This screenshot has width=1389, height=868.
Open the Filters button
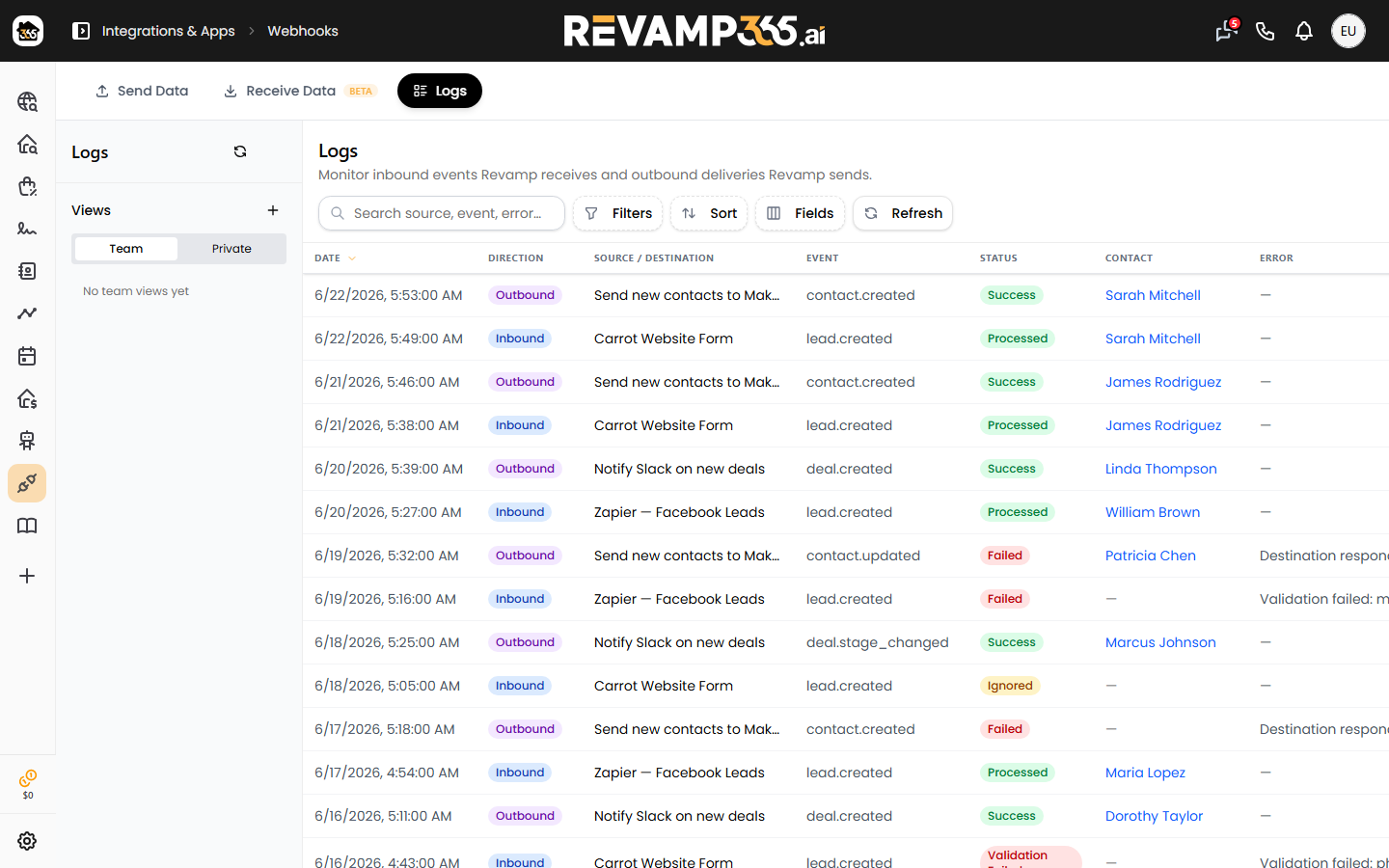click(x=618, y=213)
